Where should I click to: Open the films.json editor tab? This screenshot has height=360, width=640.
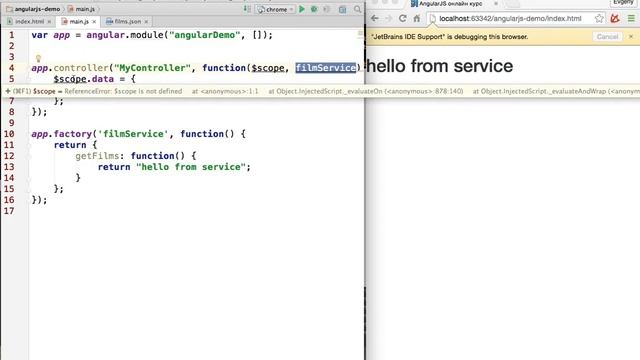[x=127, y=21]
